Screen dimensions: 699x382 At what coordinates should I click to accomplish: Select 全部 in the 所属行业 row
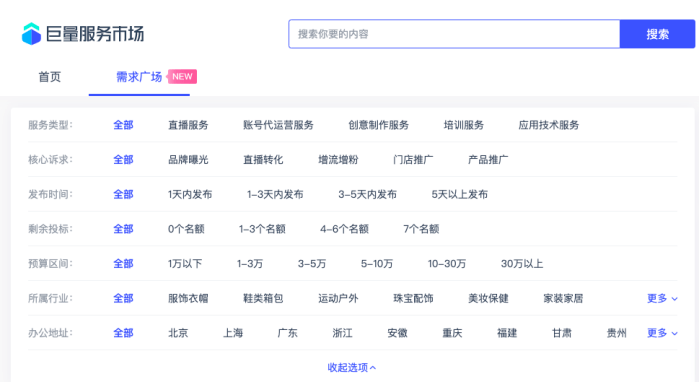[x=123, y=298]
